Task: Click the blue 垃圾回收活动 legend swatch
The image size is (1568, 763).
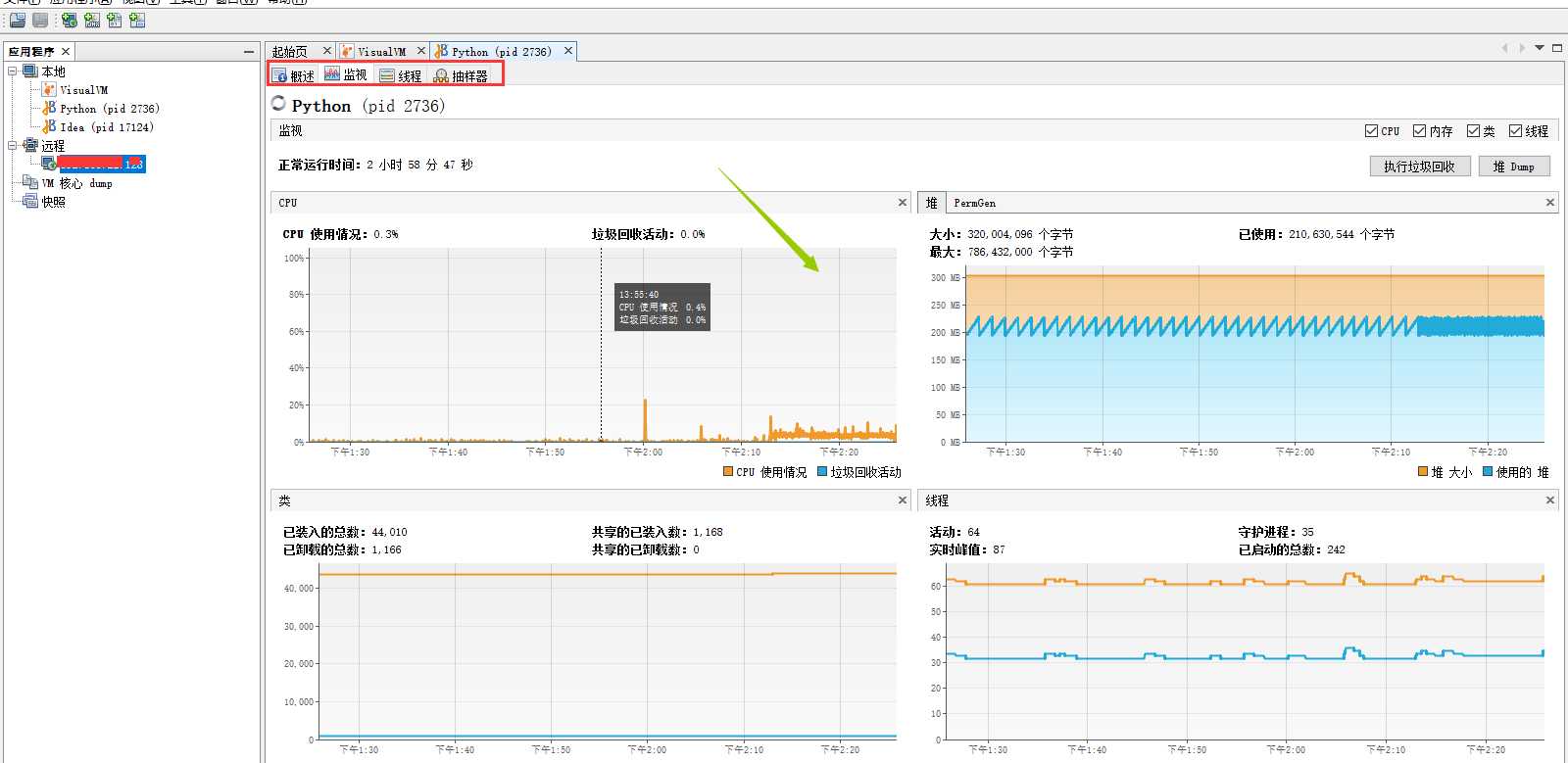Action: pos(822,471)
